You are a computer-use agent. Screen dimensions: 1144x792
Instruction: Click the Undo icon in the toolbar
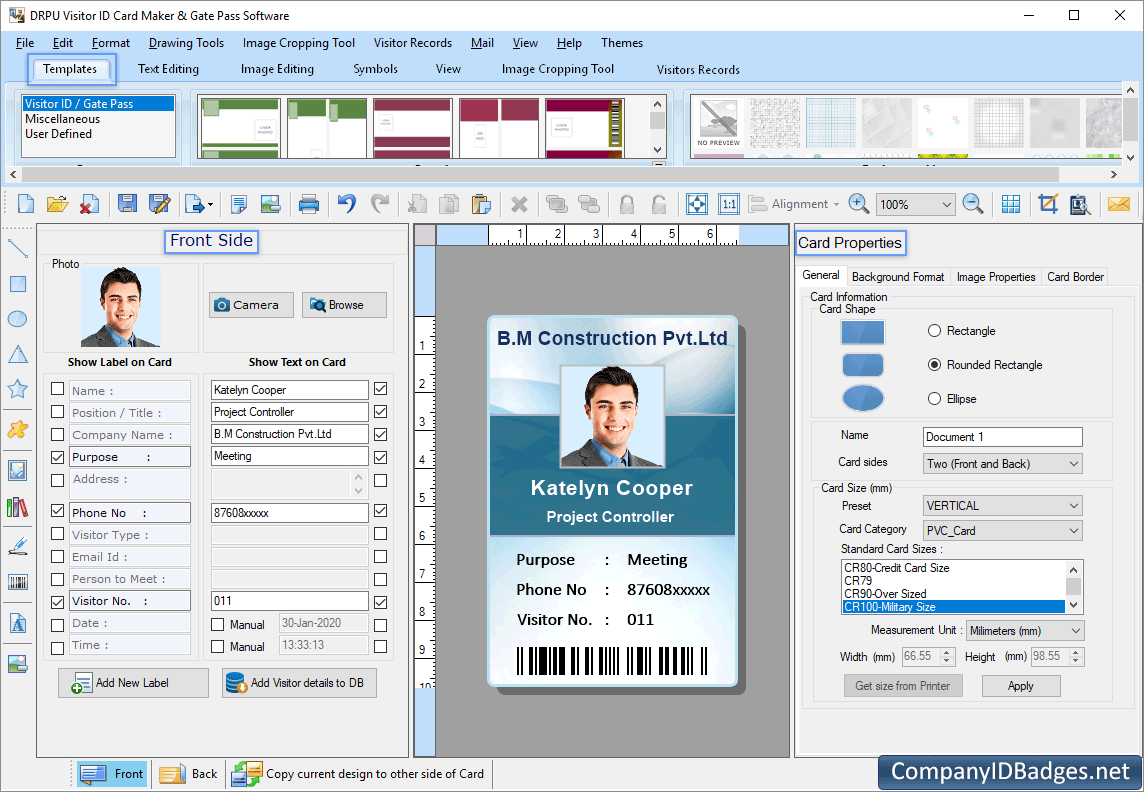pyautogui.click(x=346, y=204)
